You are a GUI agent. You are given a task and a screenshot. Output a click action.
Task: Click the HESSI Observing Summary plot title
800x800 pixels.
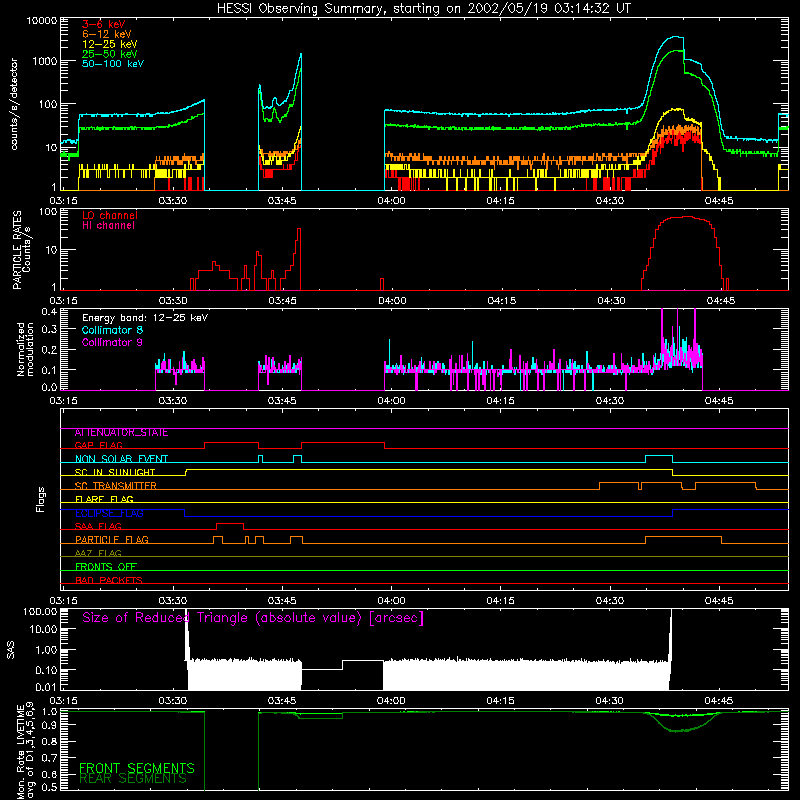tap(423, 9)
